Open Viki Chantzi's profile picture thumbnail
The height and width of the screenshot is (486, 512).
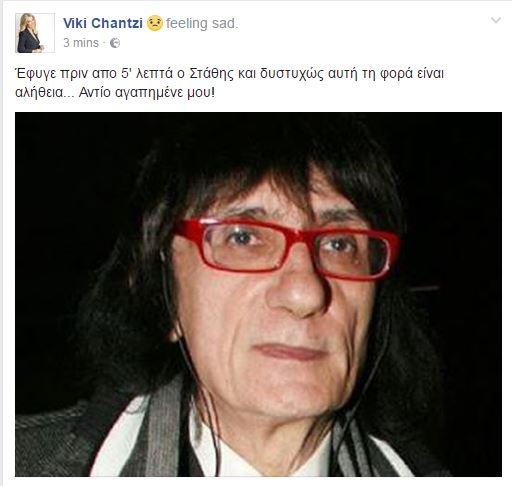click(35, 33)
